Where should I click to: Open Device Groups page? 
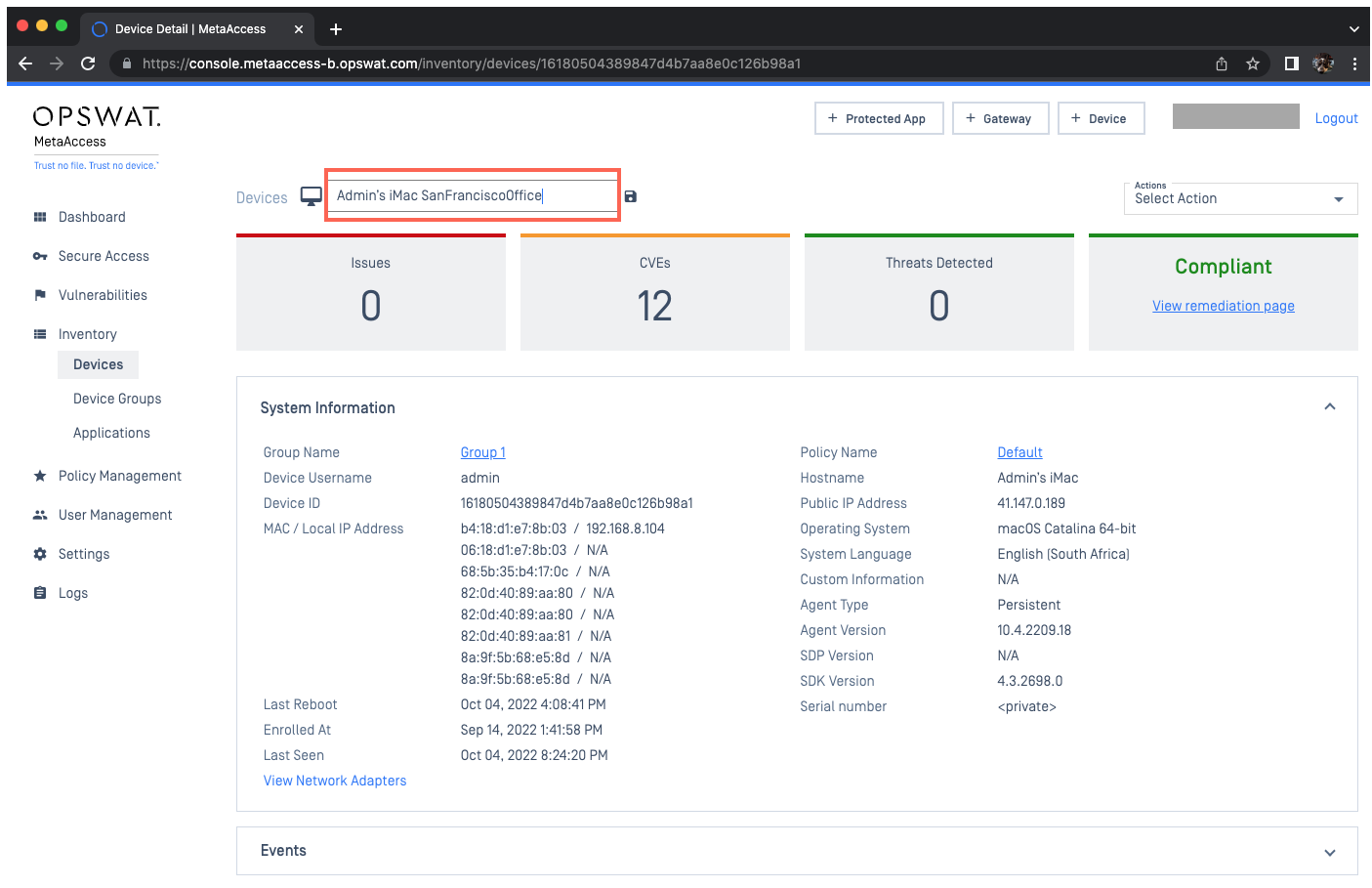click(117, 399)
